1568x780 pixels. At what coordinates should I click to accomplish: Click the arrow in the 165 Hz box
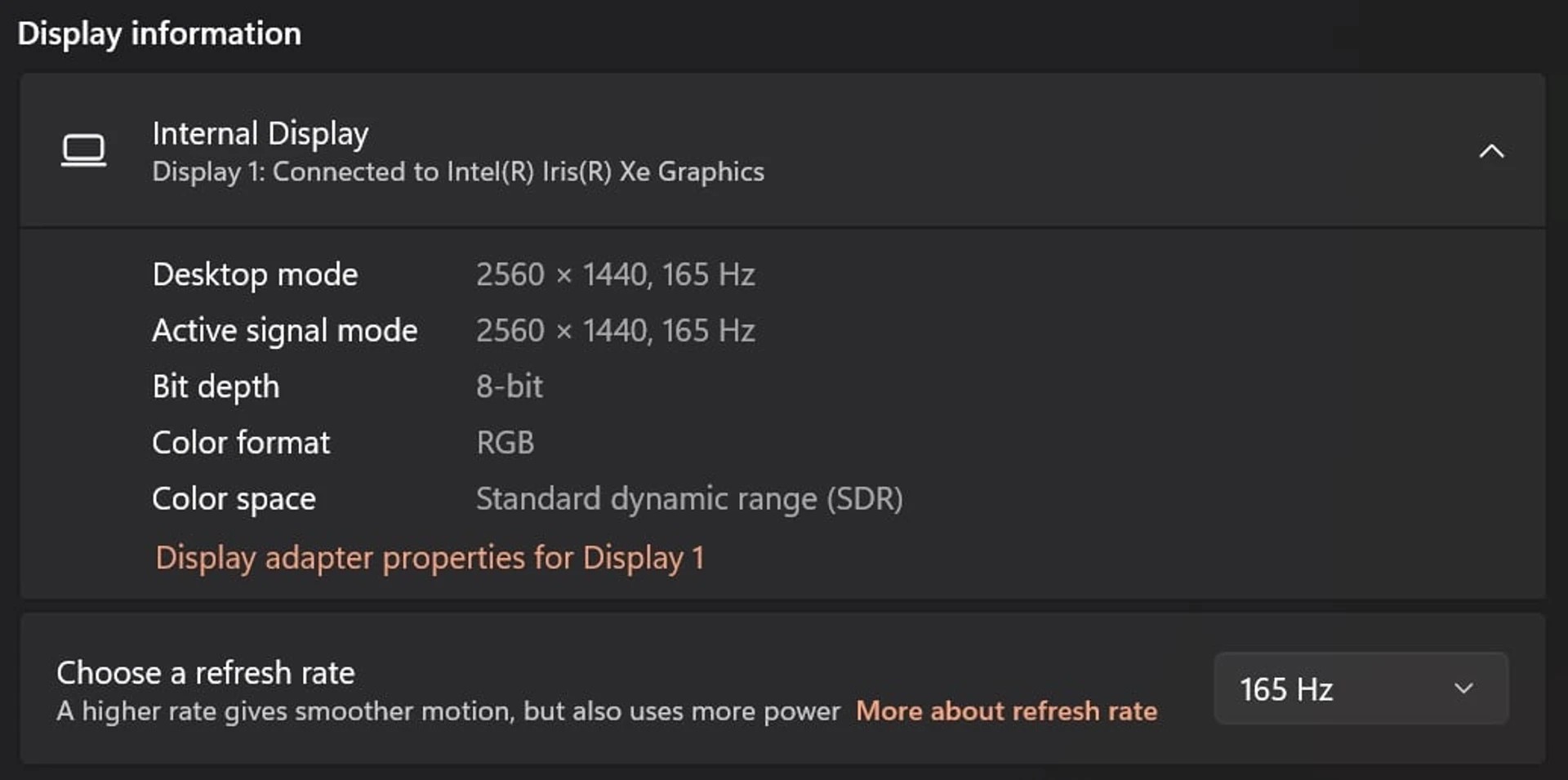(x=1463, y=689)
